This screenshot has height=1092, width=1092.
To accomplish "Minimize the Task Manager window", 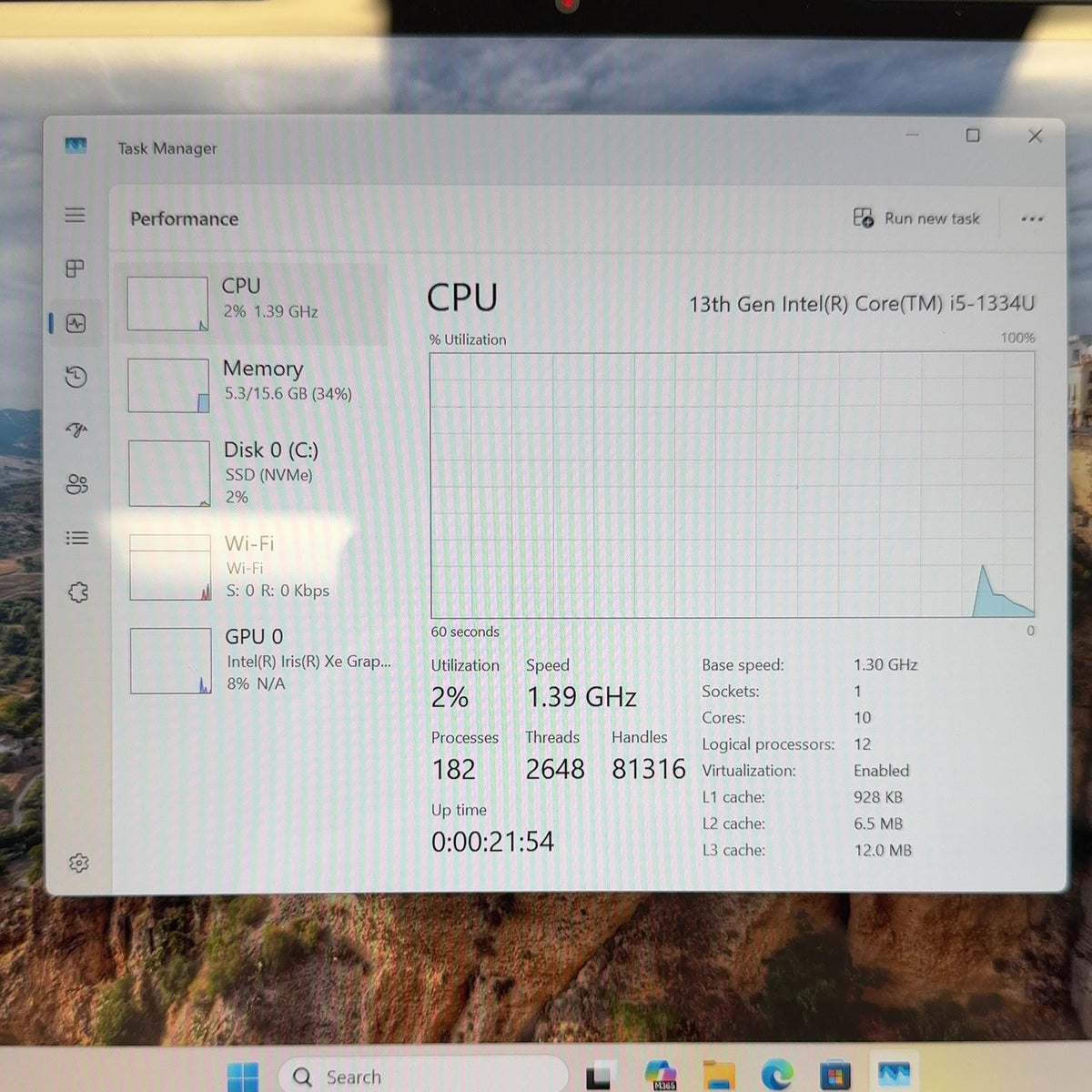I will 912,136.
